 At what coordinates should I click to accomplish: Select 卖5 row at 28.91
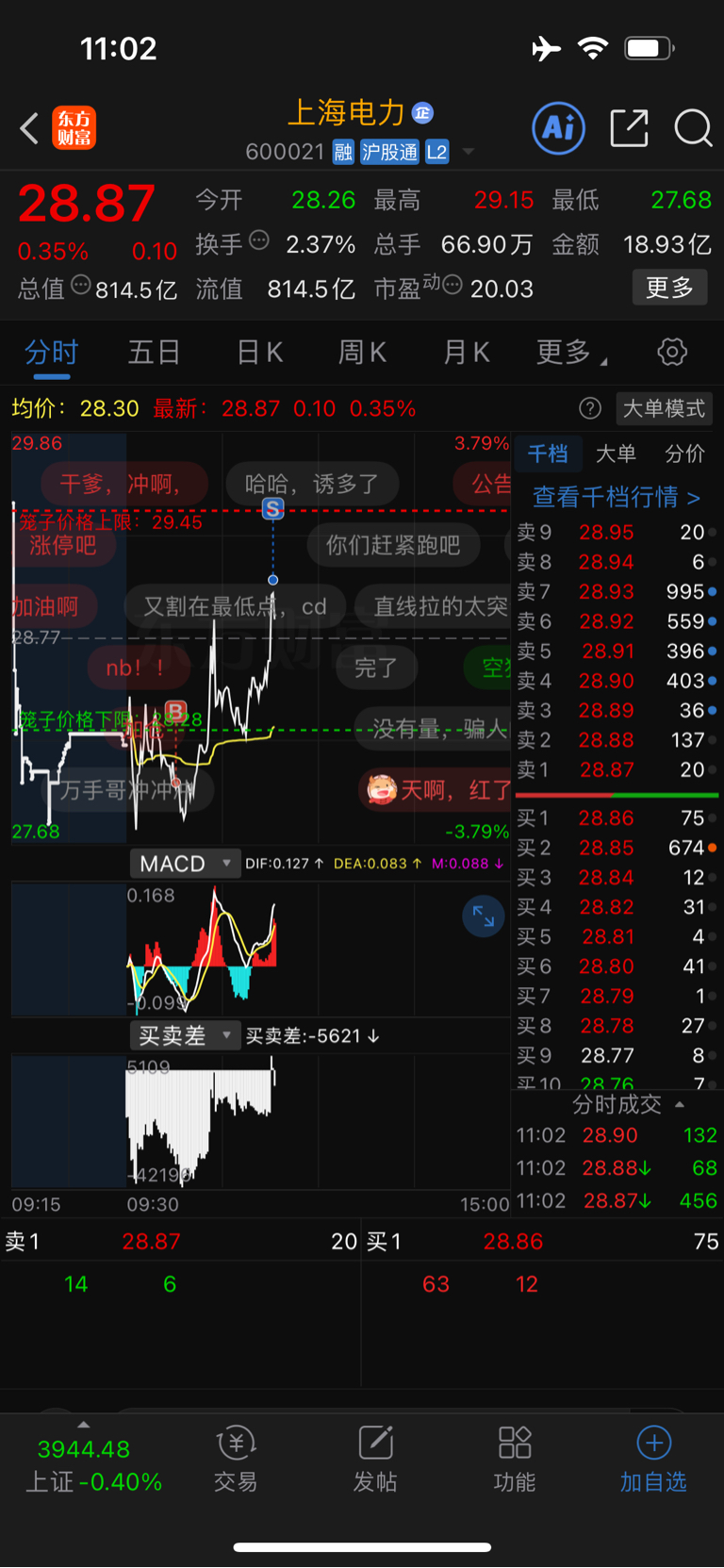[617, 651]
